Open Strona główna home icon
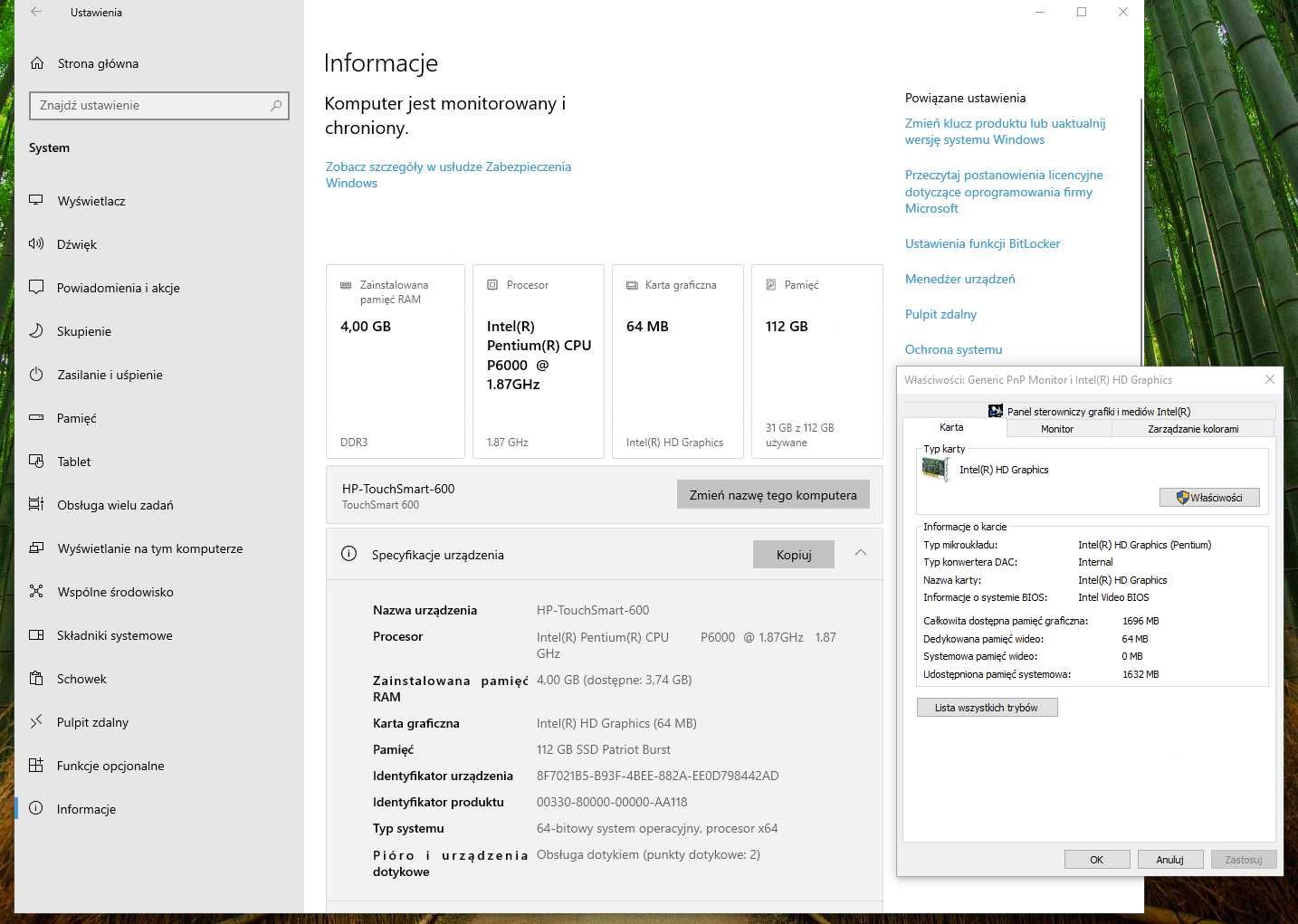1298x924 pixels. pyautogui.click(x=37, y=63)
